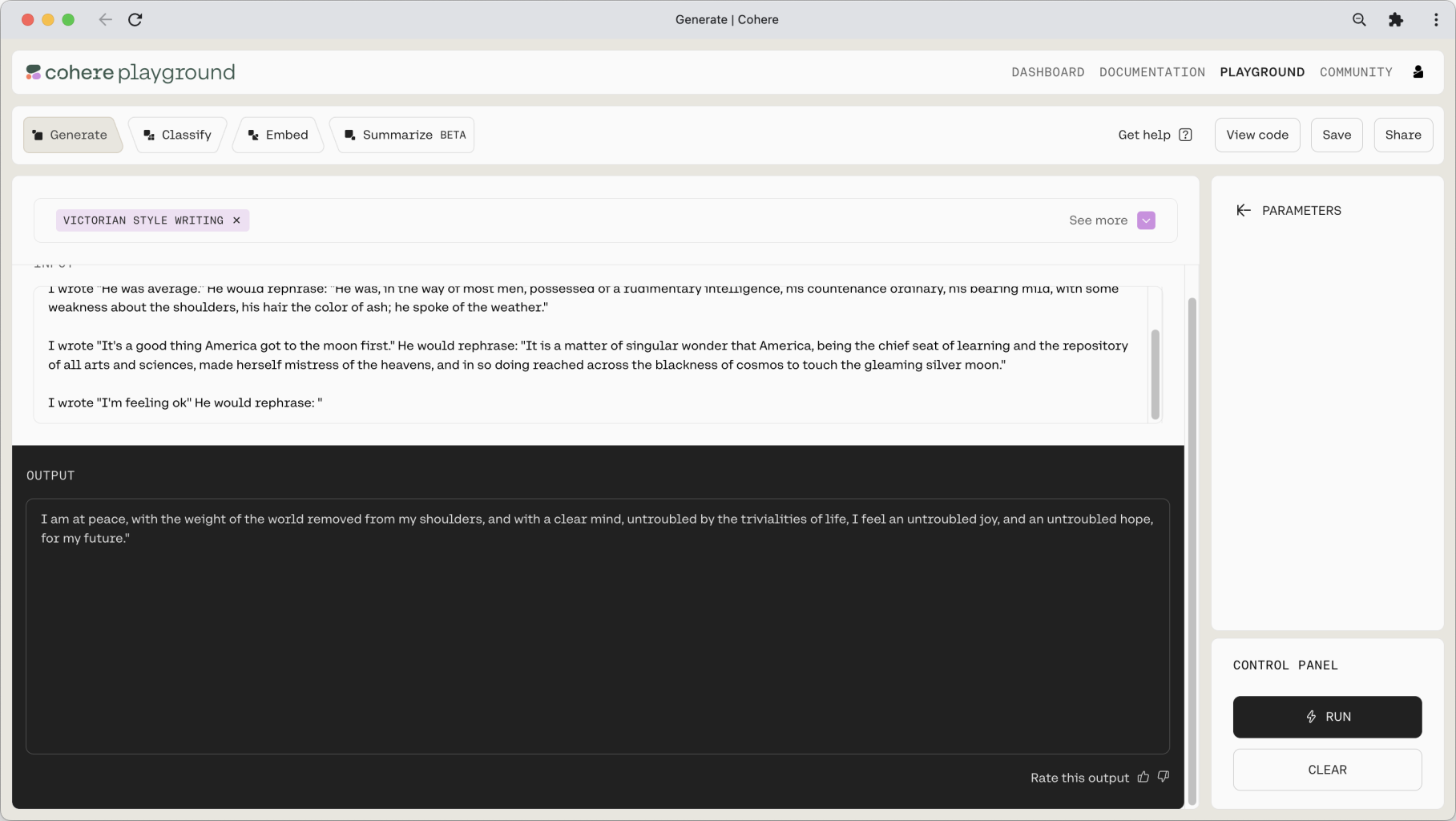Image resolution: width=1456 pixels, height=821 pixels.
Task: Open the browser three-dot menu
Action: click(x=1435, y=19)
